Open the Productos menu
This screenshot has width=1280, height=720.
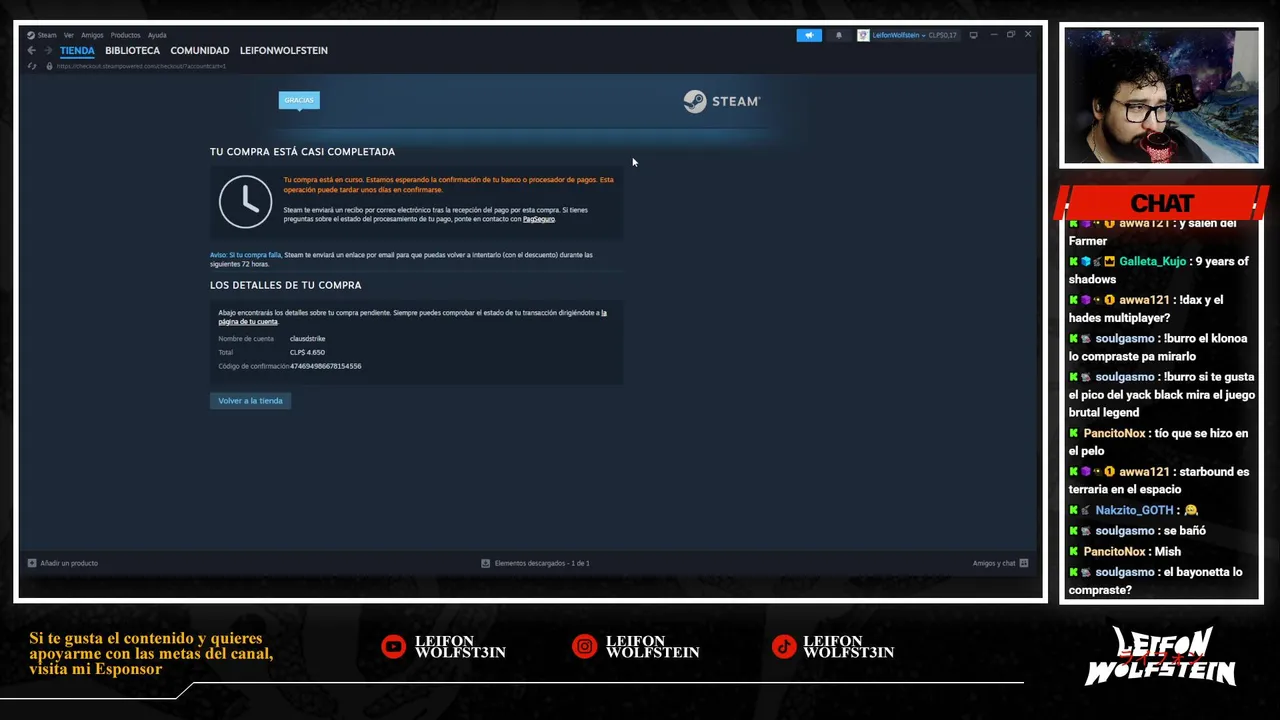click(x=125, y=35)
